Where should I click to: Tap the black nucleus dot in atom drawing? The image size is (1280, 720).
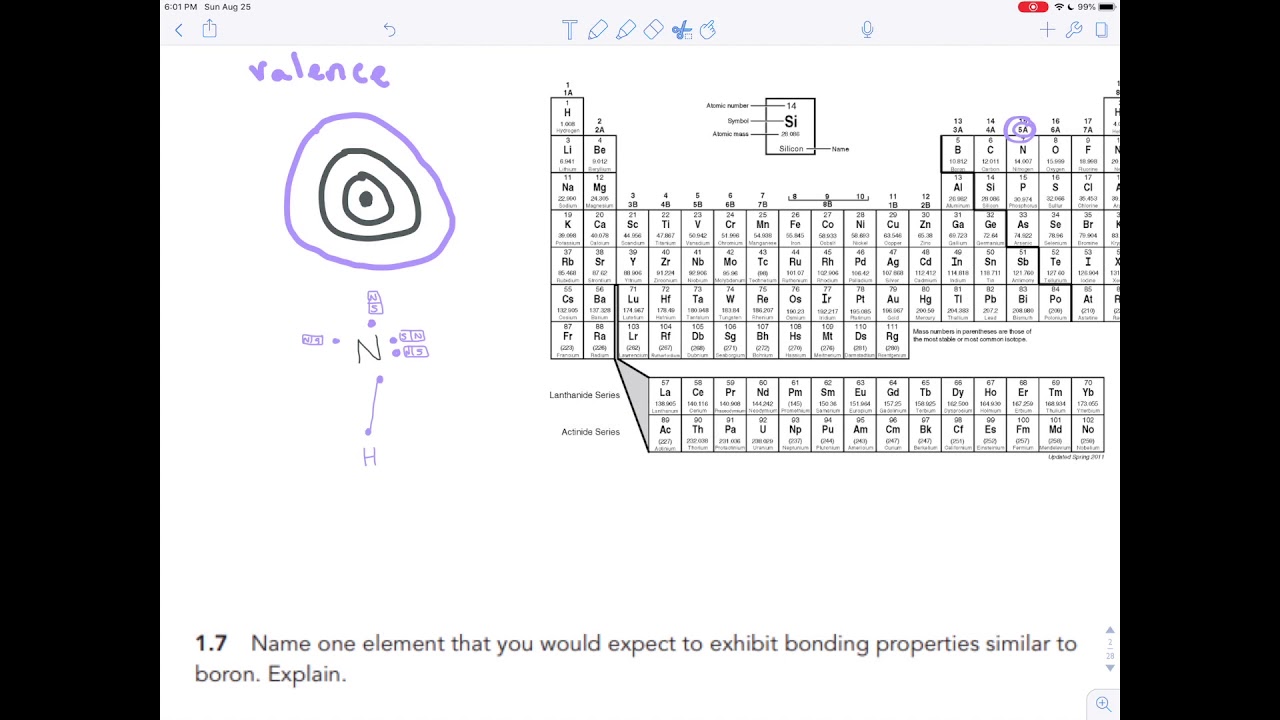[x=366, y=200]
